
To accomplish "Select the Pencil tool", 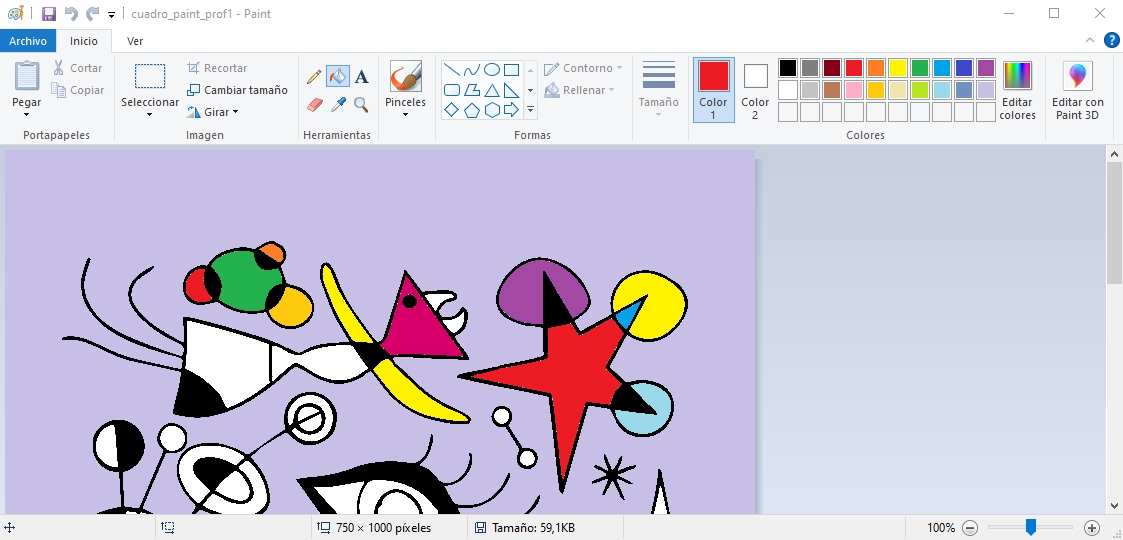I will point(314,77).
